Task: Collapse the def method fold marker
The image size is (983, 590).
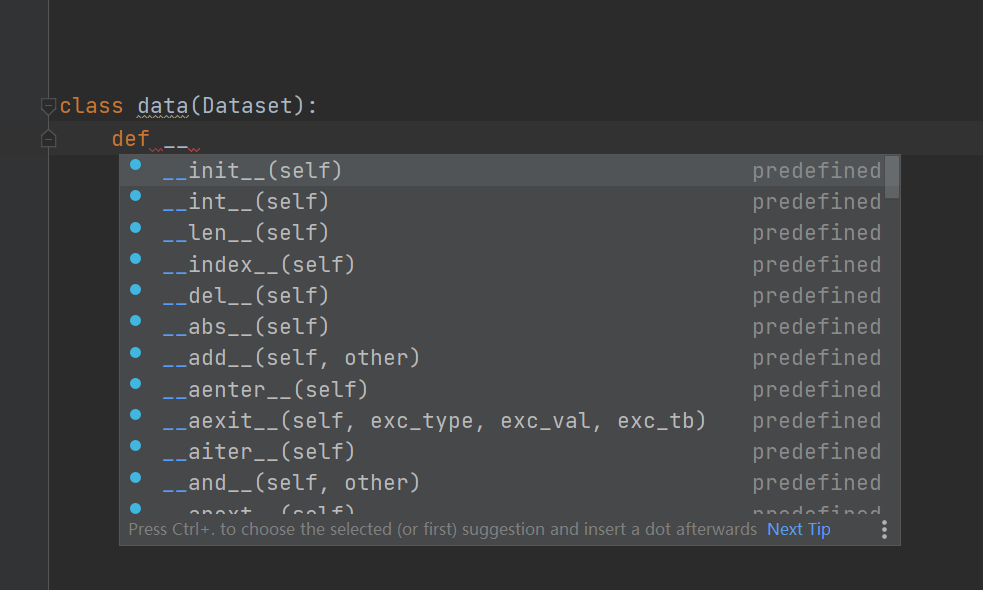Action: 48,138
